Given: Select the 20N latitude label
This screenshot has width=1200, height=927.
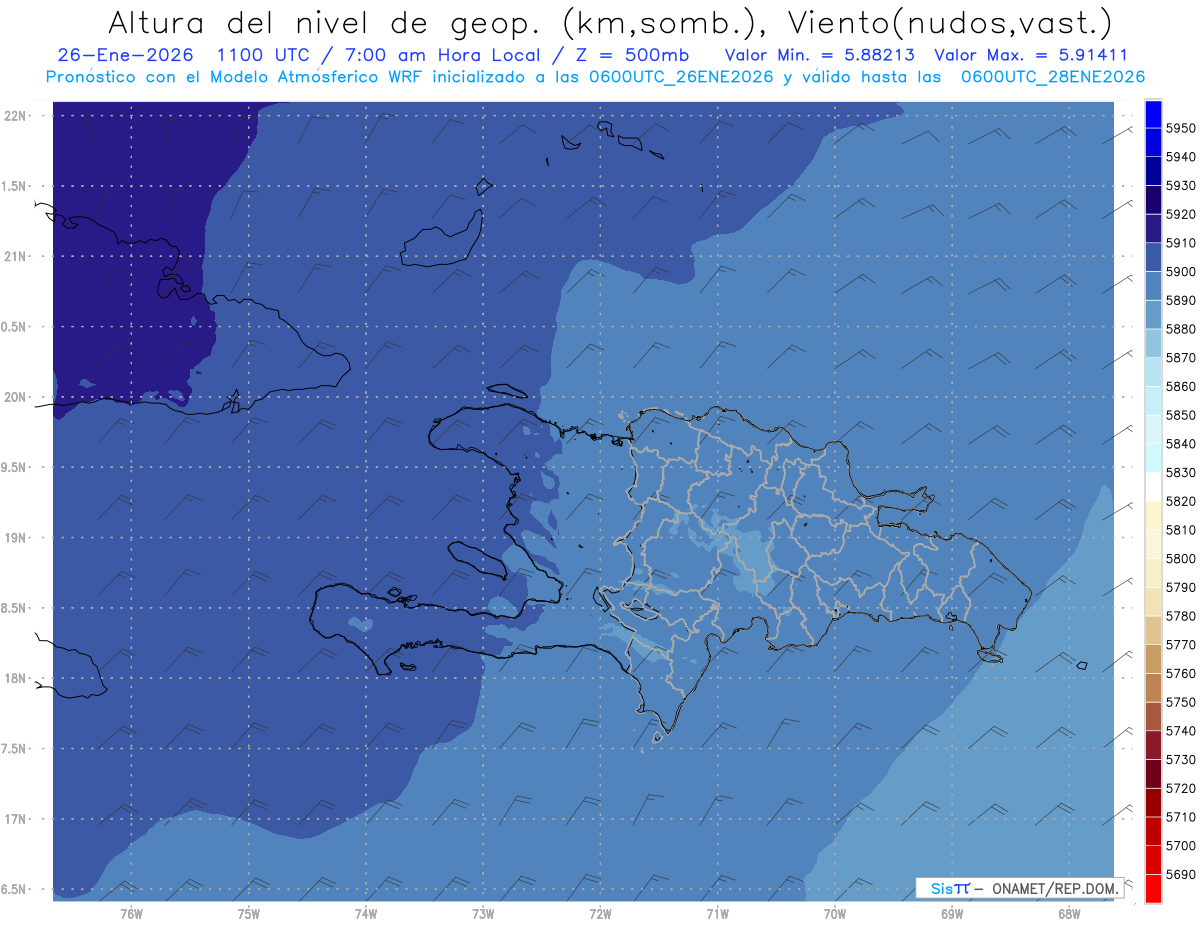Looking at the screenshot, I should click(x=15, y=397).
